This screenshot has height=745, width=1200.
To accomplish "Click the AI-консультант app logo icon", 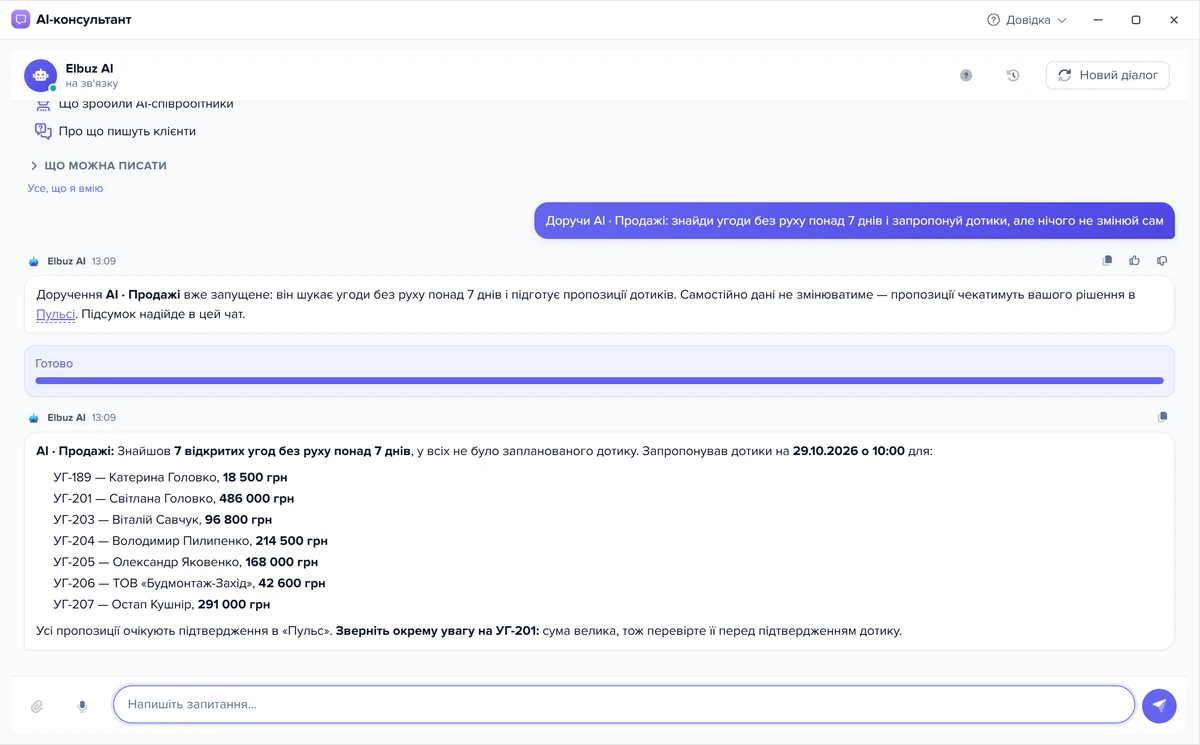I will (20, 20).
